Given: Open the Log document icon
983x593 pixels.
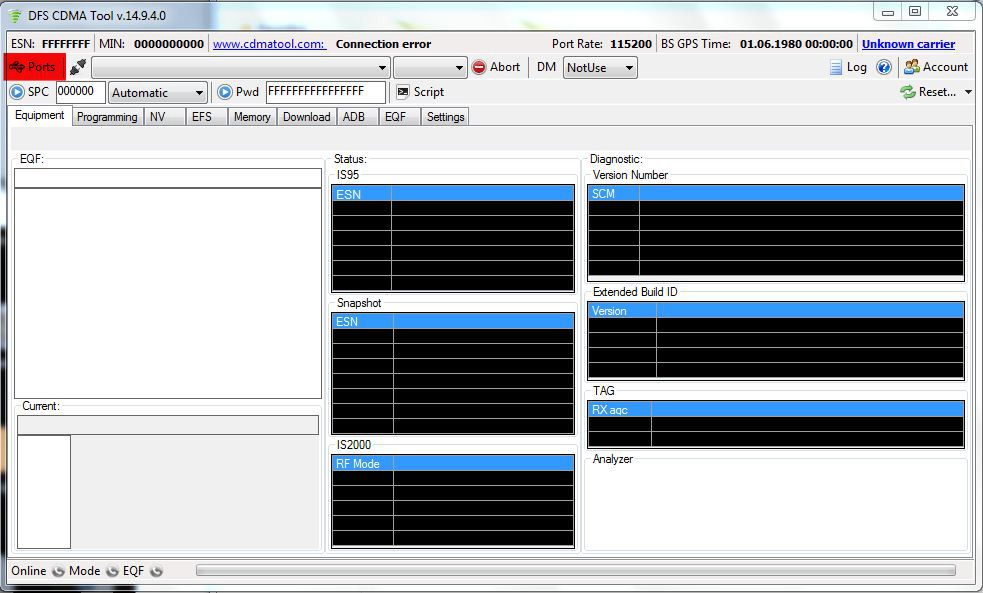Looking at the screenshot, I should click(x=836, y=67).
